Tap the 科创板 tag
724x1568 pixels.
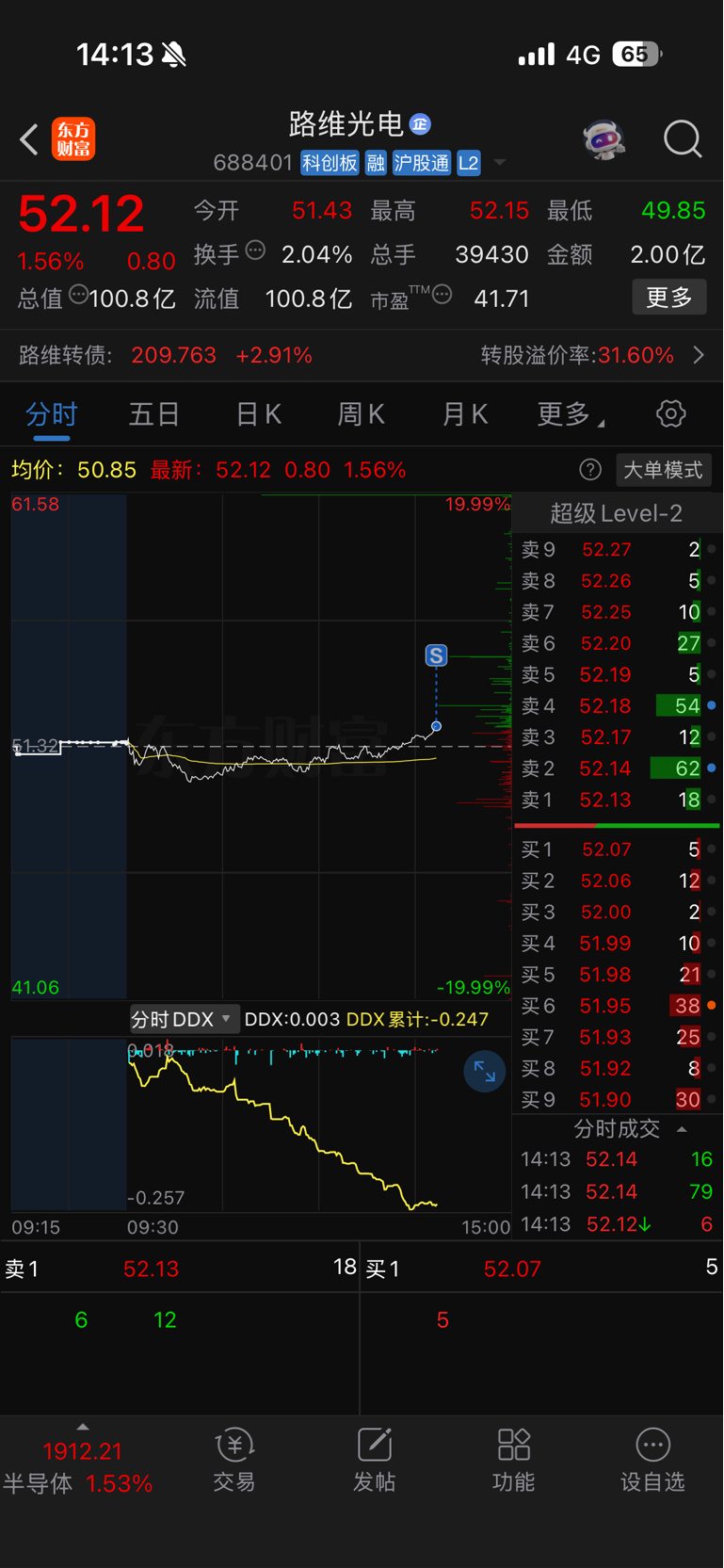(x=330, y=163)
